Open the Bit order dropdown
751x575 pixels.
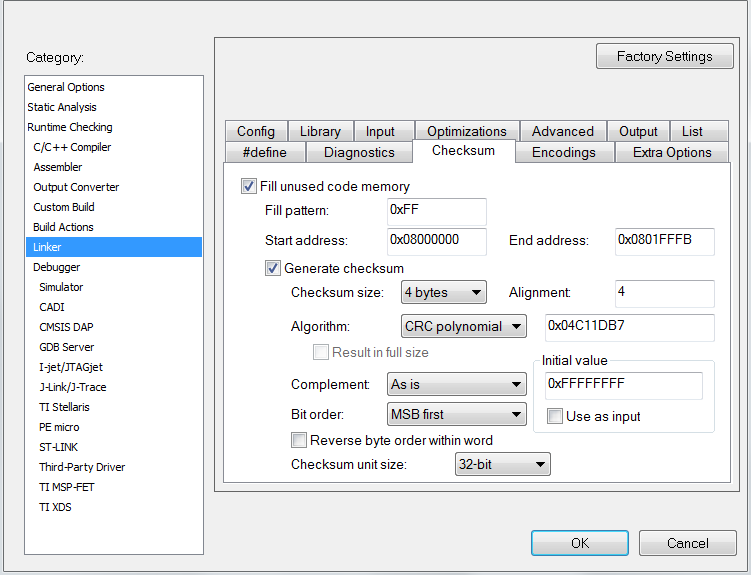(x=456, y=414)
